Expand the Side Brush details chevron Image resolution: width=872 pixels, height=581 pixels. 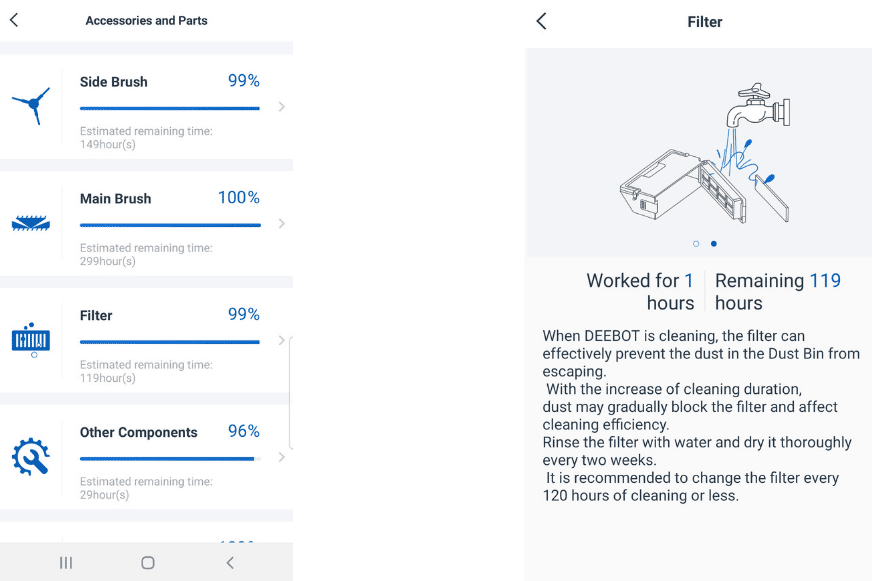click(x=281, y=105)
